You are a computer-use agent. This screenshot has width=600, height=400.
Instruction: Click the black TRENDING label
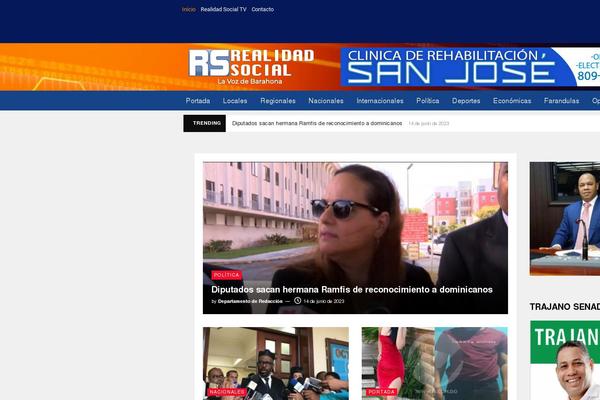pos(204,123)
